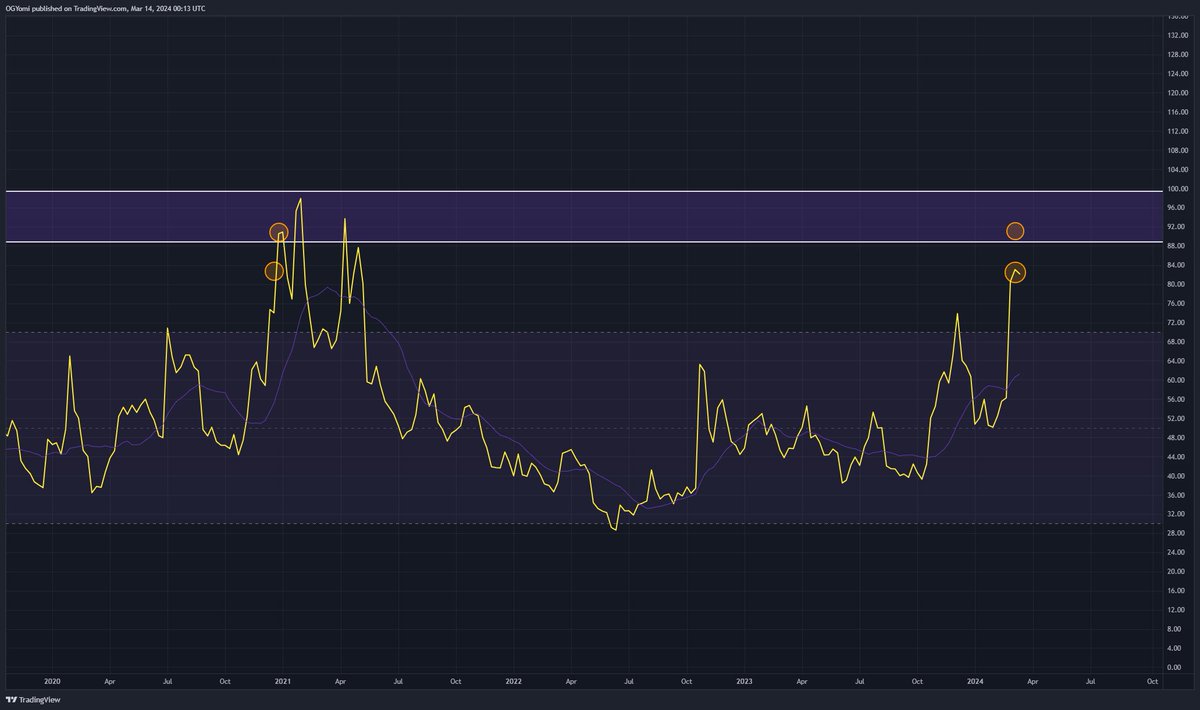Click the 72.00 price axis label
This screenshot has width=1200, height=710.
coord(1178,323)
